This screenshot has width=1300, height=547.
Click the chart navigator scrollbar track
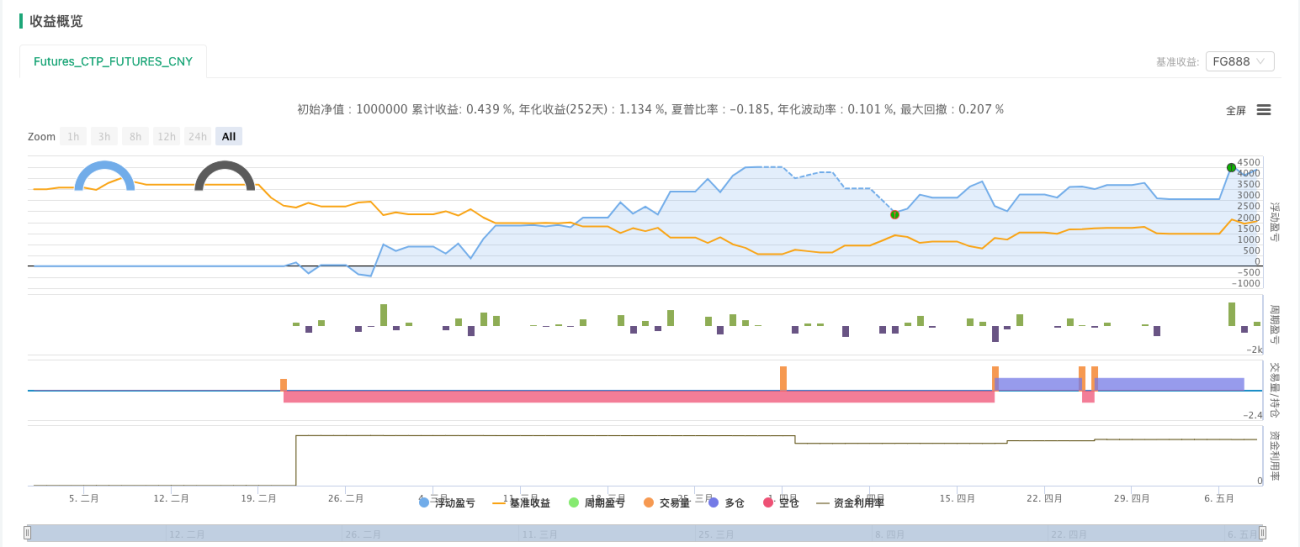pyautogui.click(x=646, y=533)
